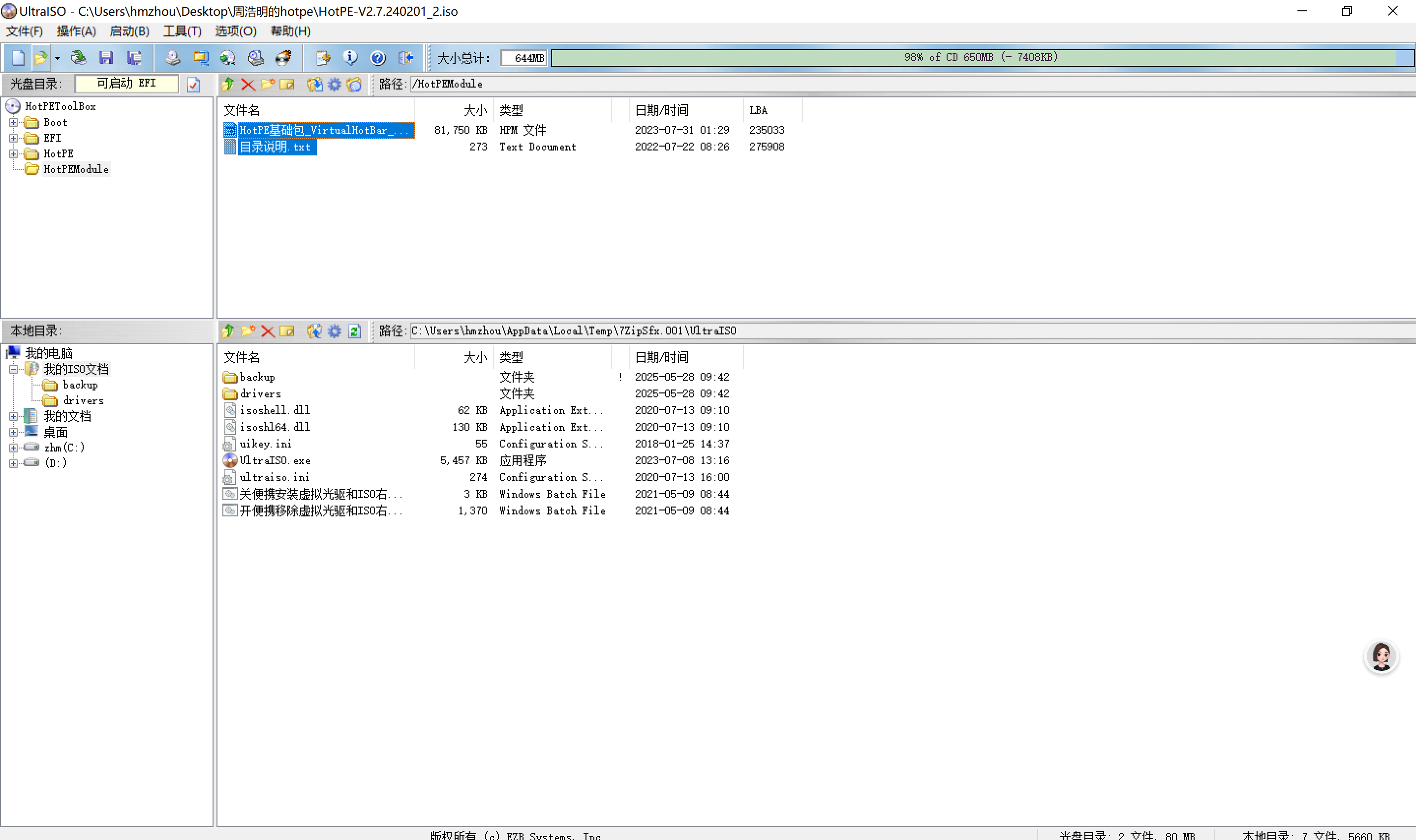Click the 644MB total size field
Image resolution: width=1416 pixels, height=840 pixels.
(x=523, y=58)
